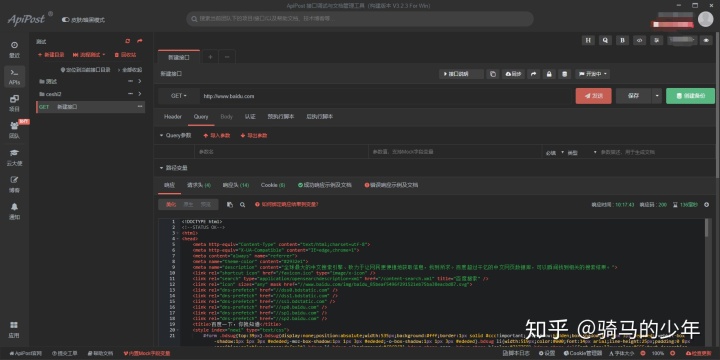Click the B toolbar icon at top right
The height and width of the screenshot is (360, 720).
click(622, 40)
